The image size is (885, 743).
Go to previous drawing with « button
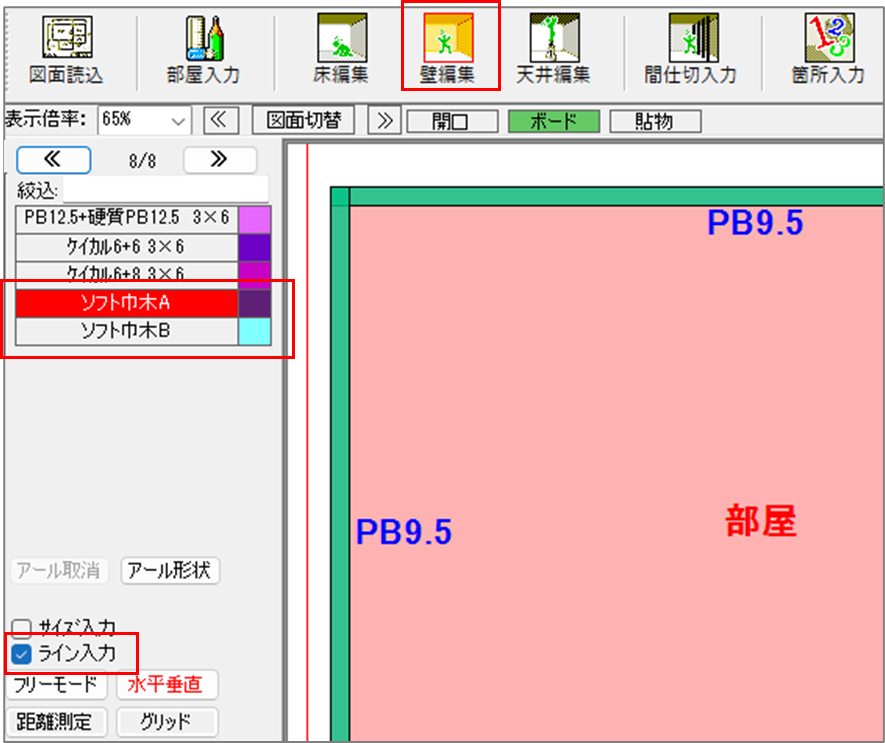click(220, 121)
